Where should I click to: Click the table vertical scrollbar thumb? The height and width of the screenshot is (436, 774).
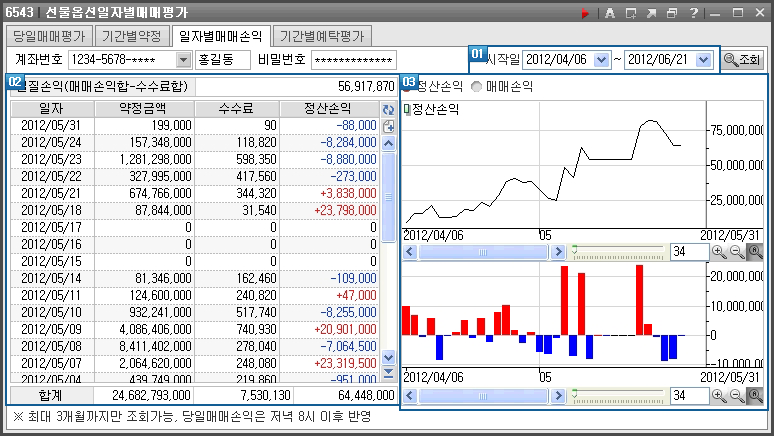click(388, 198)
